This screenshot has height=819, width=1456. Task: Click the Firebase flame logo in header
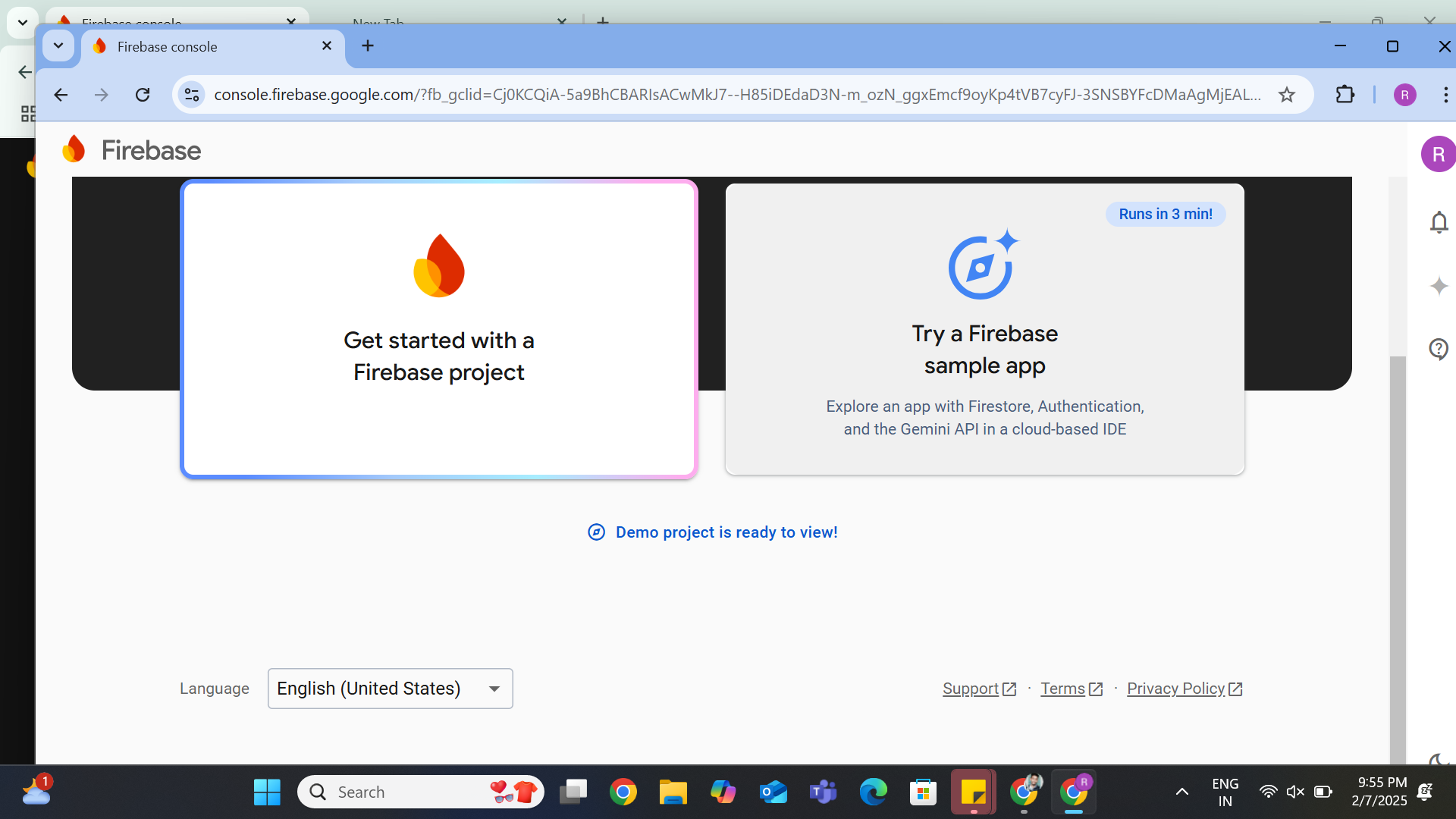74,149
